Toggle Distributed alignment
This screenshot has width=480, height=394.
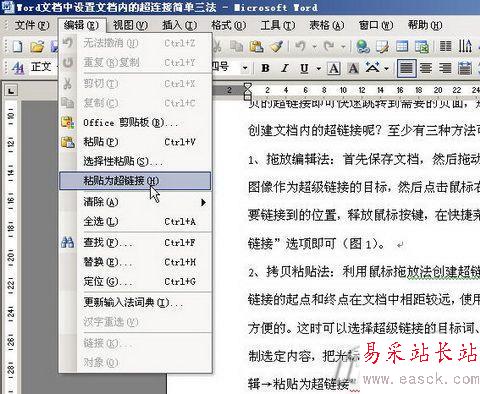coord(465,68)
